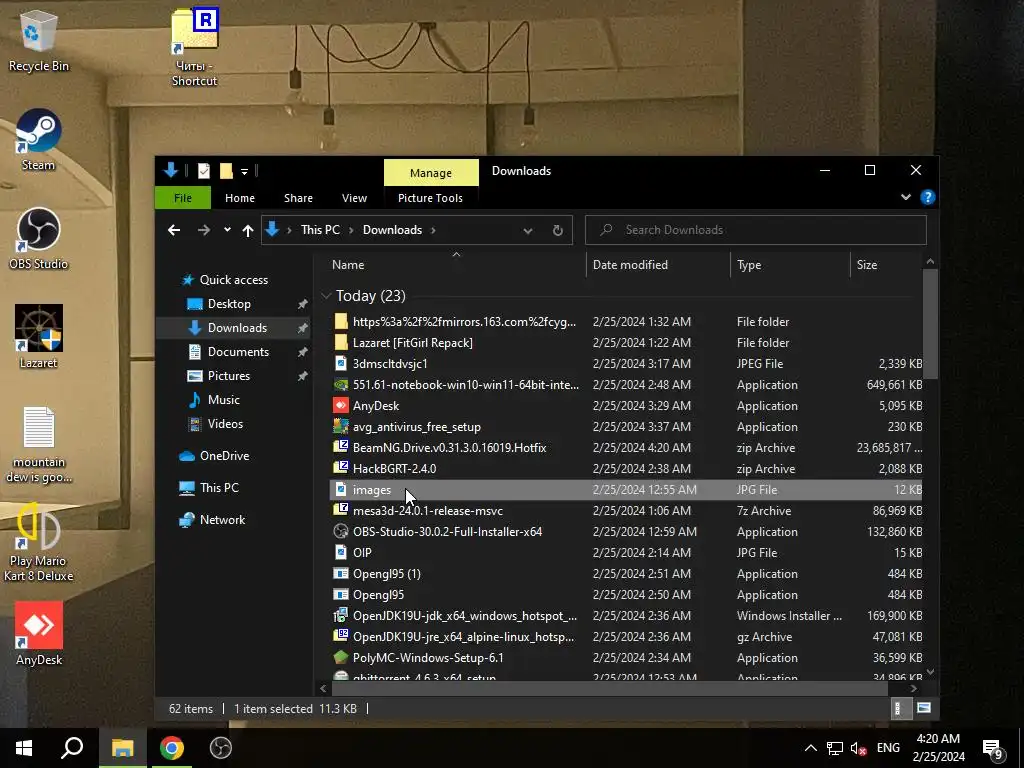This screenshot has height=768, width=1024.
Task: Expand the Downloads breadcrumb chevron
Action: 433,230
